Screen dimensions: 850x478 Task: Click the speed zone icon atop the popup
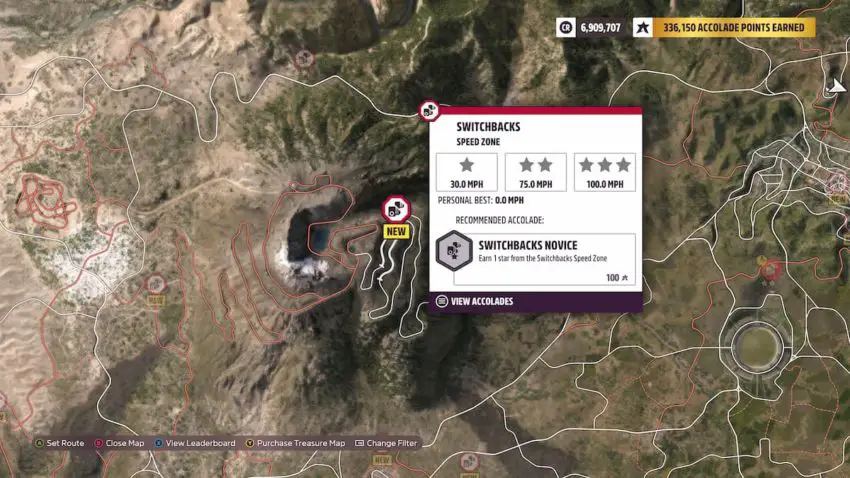tap(429, 111)
